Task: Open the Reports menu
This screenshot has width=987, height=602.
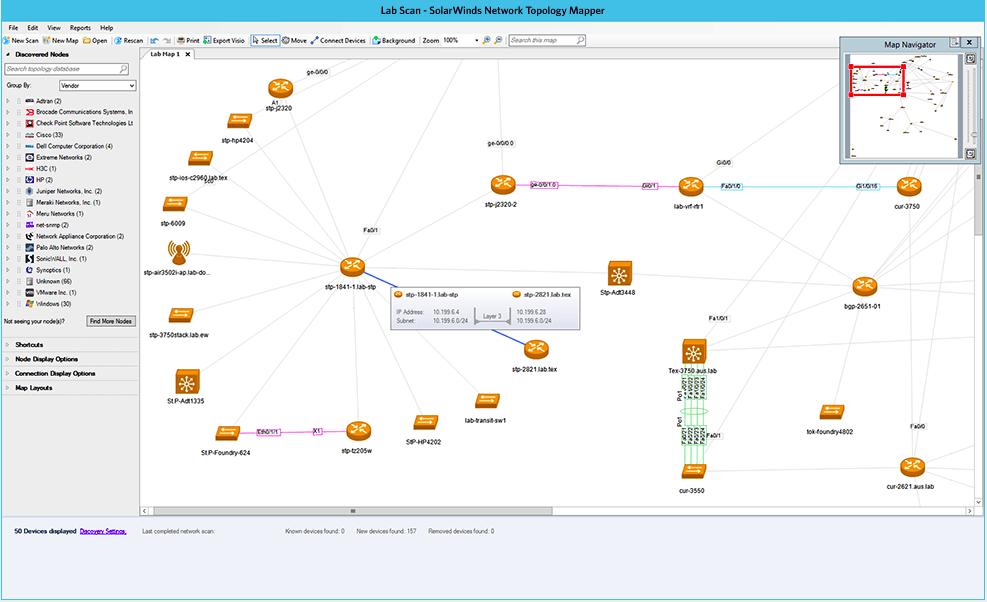Action: tap(80, 28)
